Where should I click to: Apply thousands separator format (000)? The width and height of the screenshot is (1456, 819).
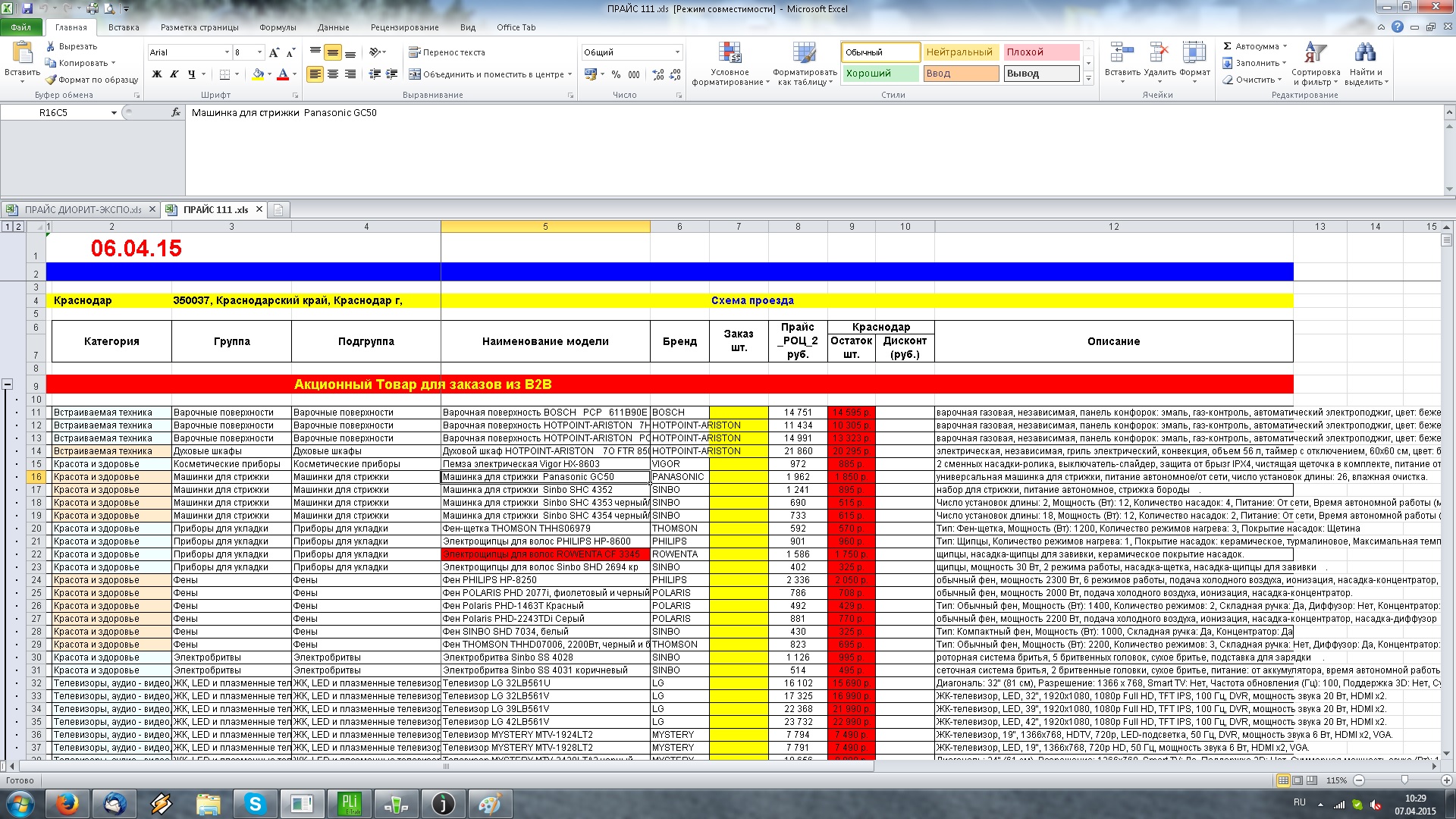[633, 74]
